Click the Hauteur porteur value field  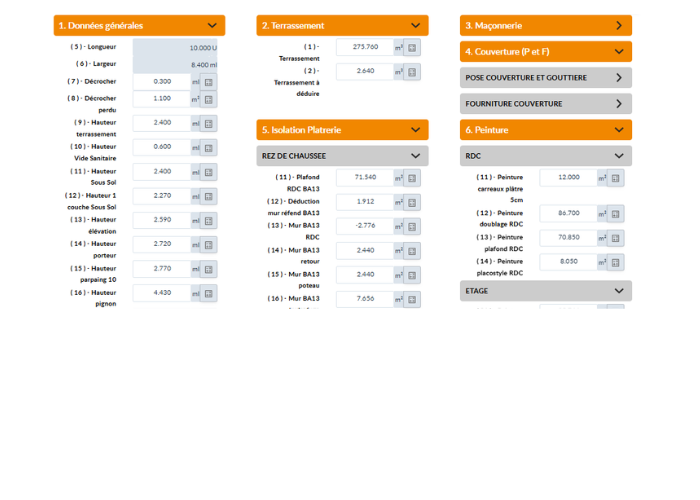161,245
